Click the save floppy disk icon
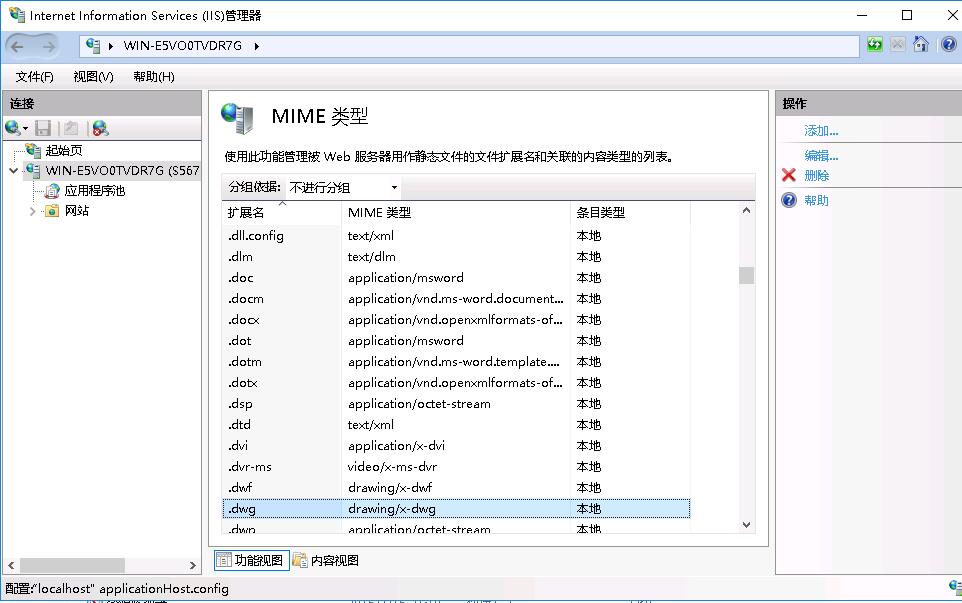The image size is (962, 603). [43, 128]
